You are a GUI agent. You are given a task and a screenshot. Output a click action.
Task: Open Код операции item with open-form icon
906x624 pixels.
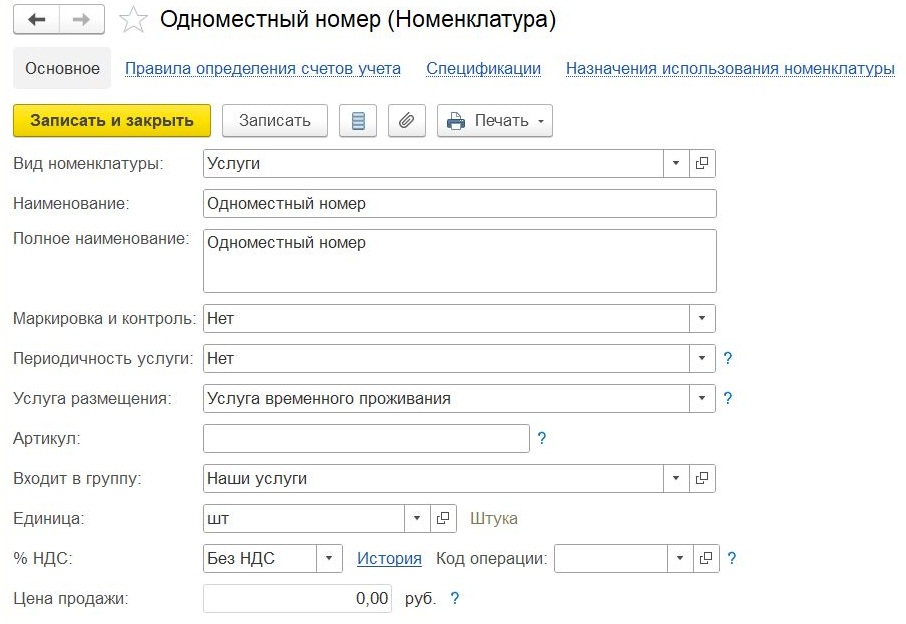coord(706,558)
